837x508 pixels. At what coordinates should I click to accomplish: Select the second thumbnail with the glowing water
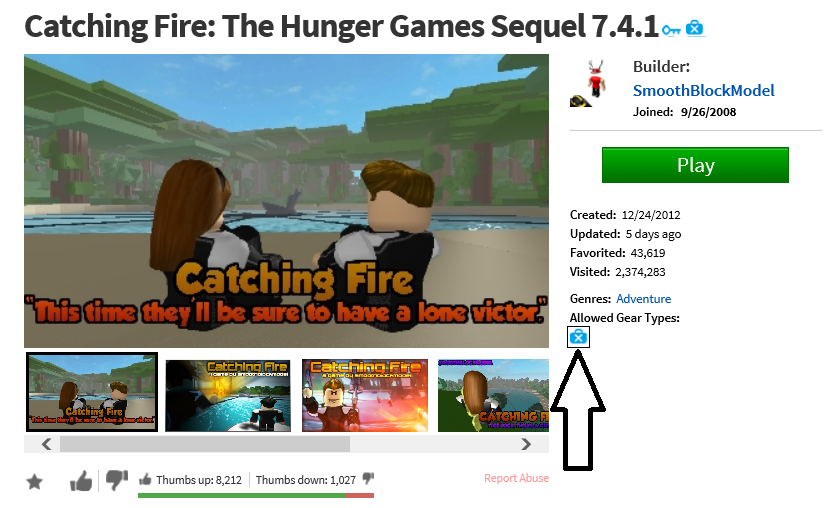click(228, 395)
